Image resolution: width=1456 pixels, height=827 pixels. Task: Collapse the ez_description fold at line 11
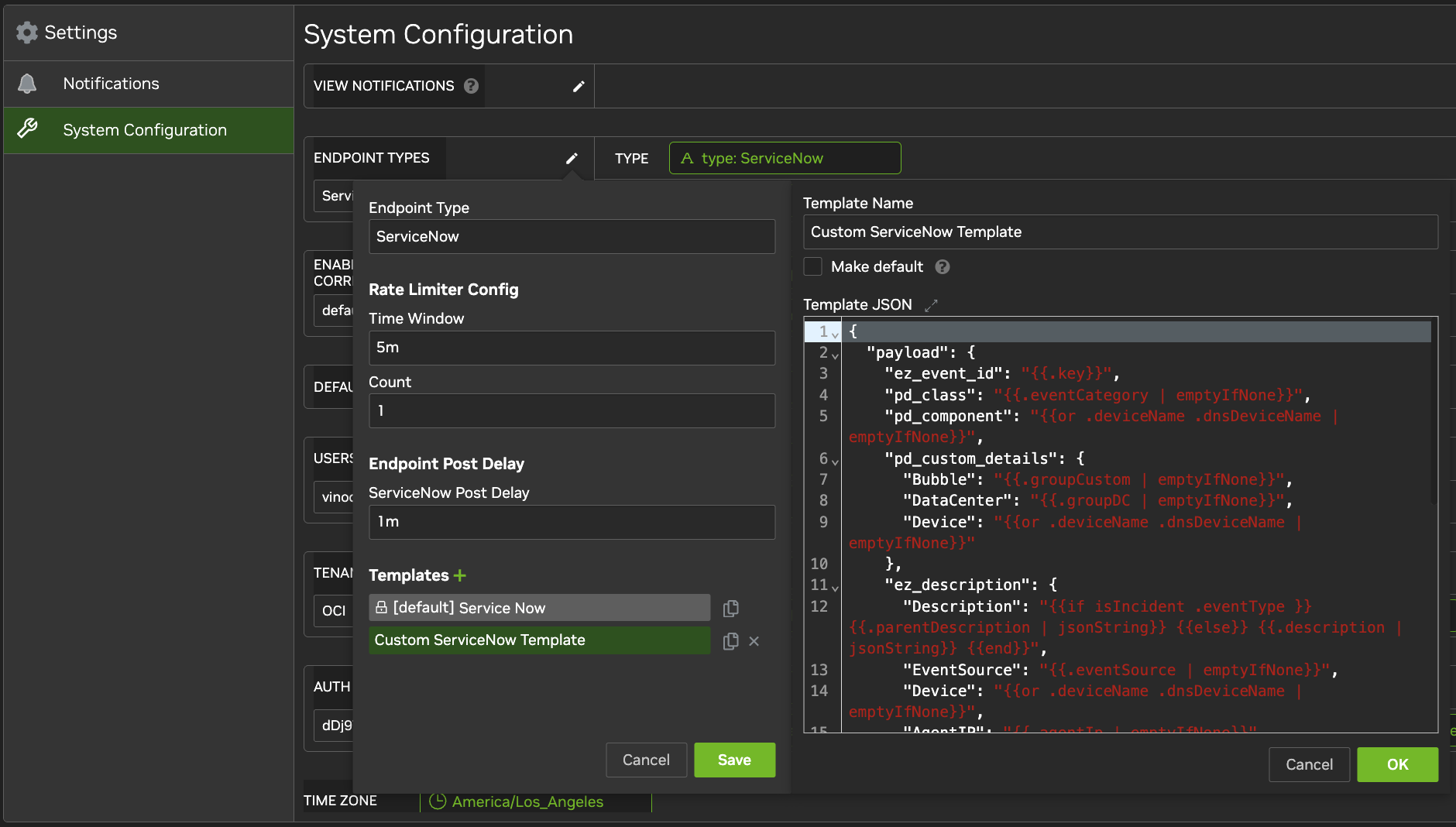[x=835, y=587]
